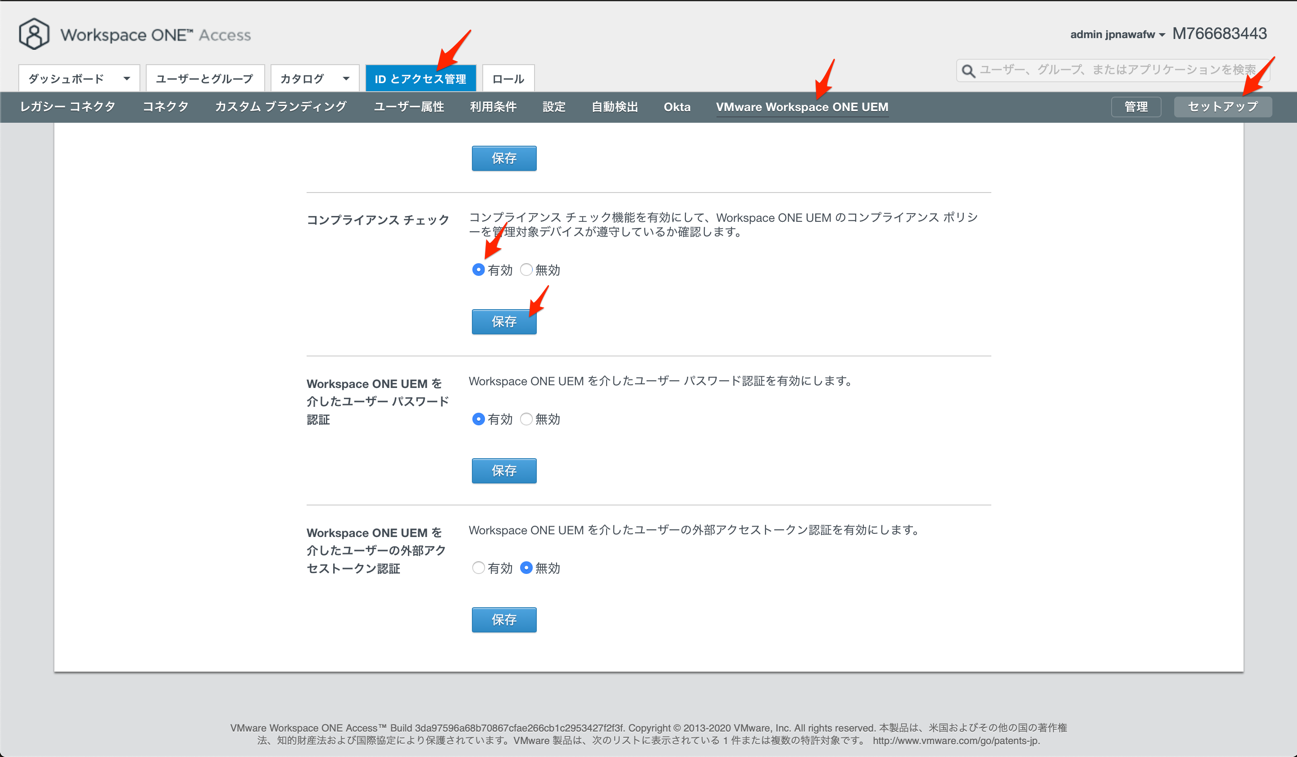
Task: Open the ユーザーとグループ tab
Action: pyautogui.click(x=204, y=78)
